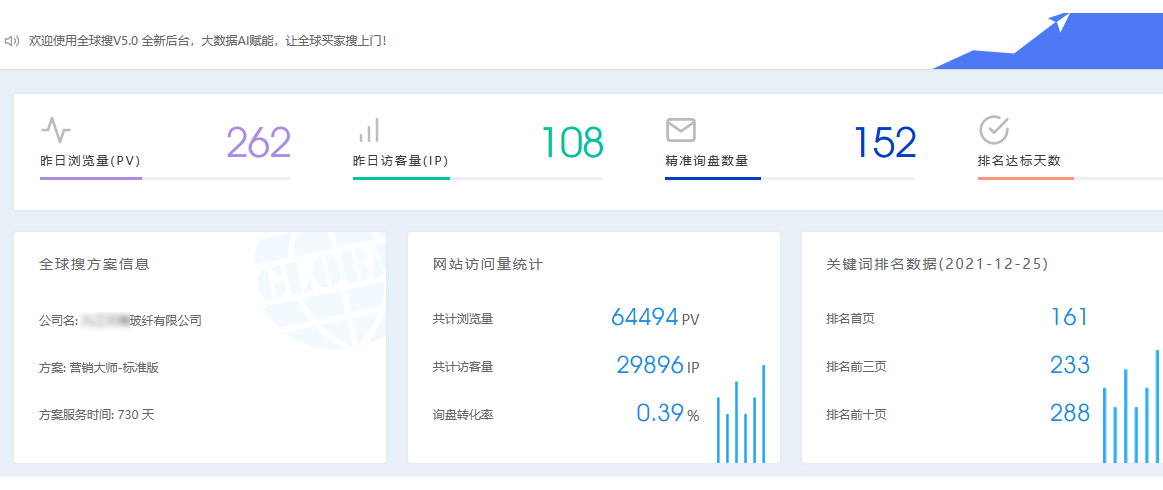Viewport: 1163px width, 490px height.
Task: Click the checkmark circle icon above 排名达标天数
Action: tap(993, 130)
